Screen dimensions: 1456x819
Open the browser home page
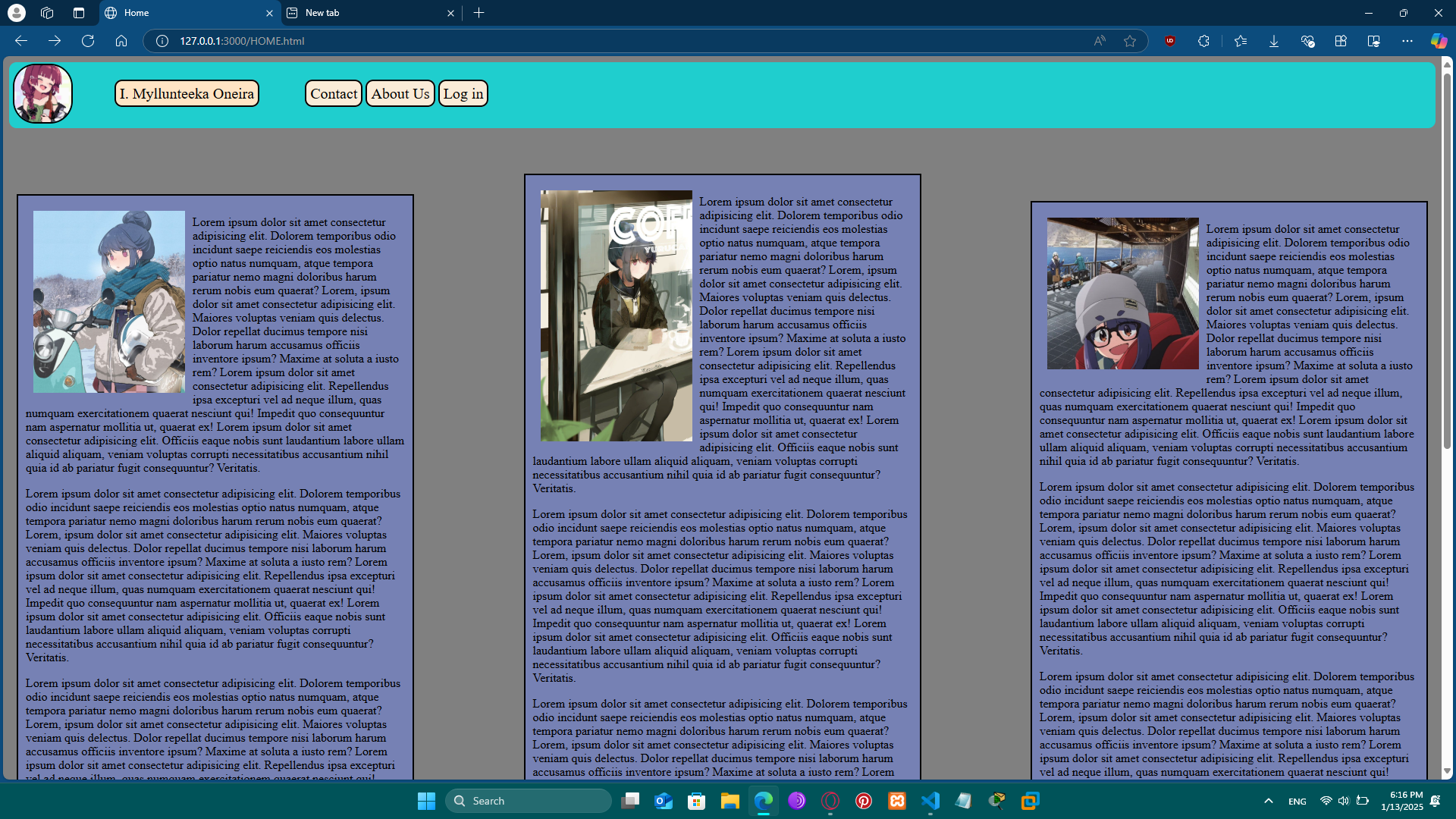121,41
